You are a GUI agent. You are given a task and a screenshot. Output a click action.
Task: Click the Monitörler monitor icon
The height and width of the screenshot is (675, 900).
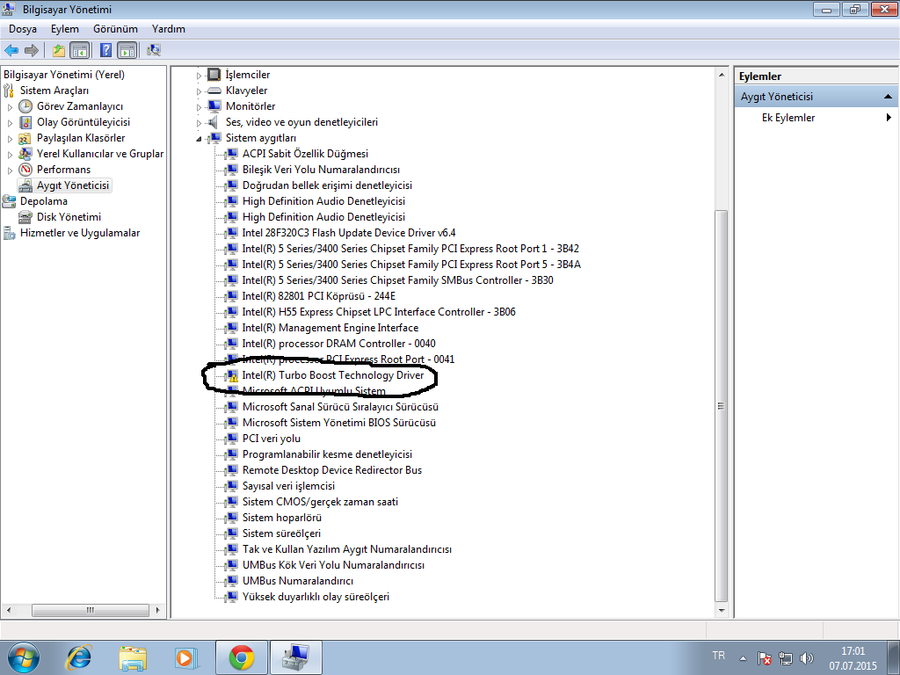pos(214,106)
